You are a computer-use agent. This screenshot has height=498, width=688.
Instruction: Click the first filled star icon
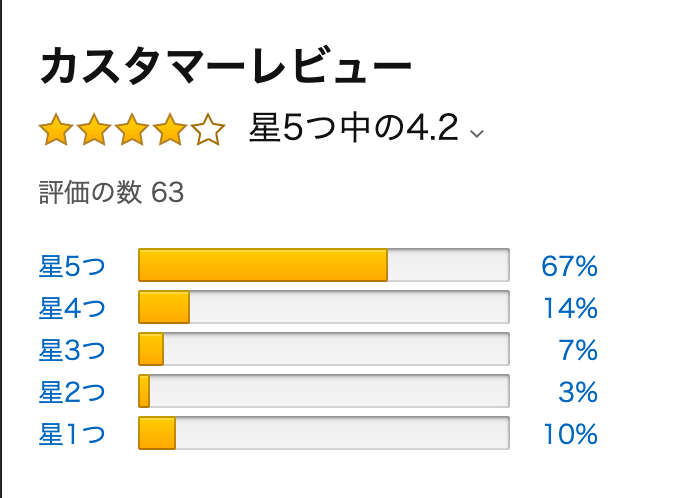[56, 129]
